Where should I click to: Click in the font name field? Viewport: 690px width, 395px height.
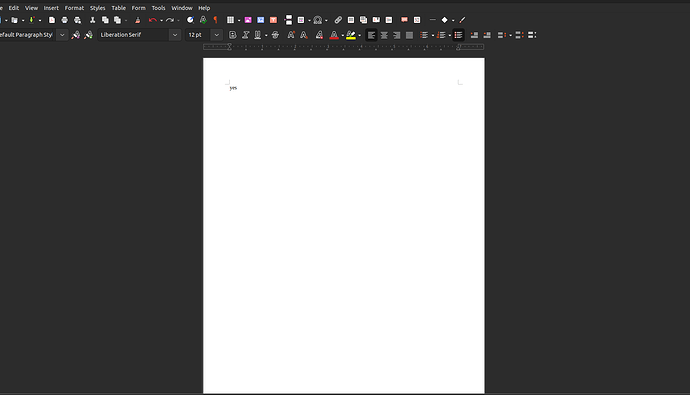[x=134, y=35]
